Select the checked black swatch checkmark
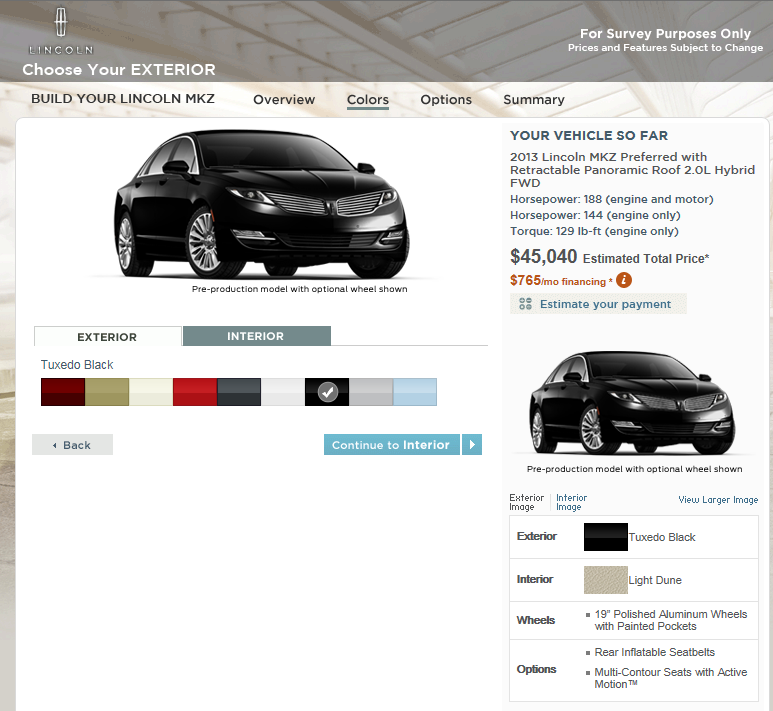773x711 pixels. point(327,392)
